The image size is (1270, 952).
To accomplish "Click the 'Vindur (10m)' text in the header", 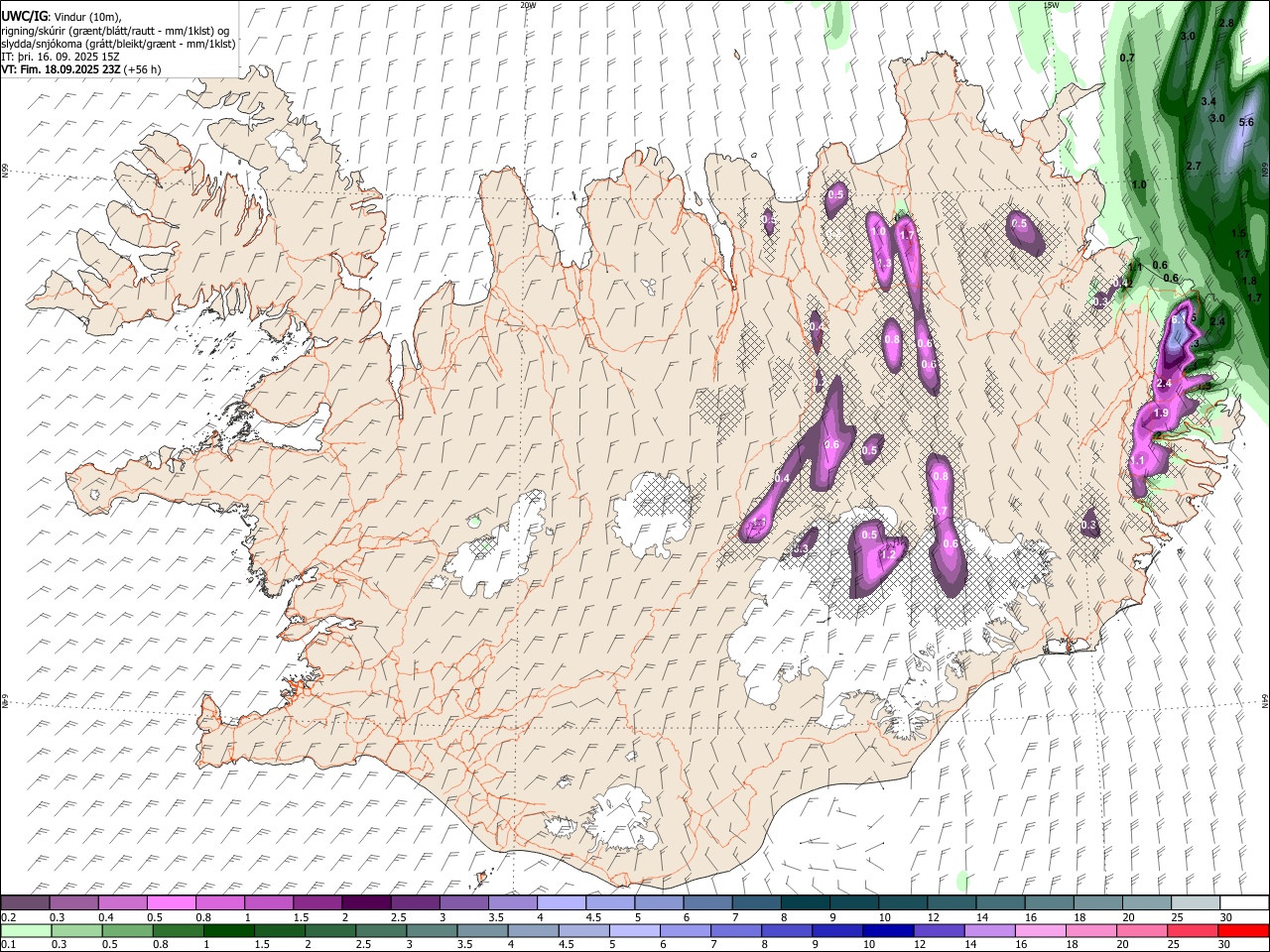I will click(86, 17).
